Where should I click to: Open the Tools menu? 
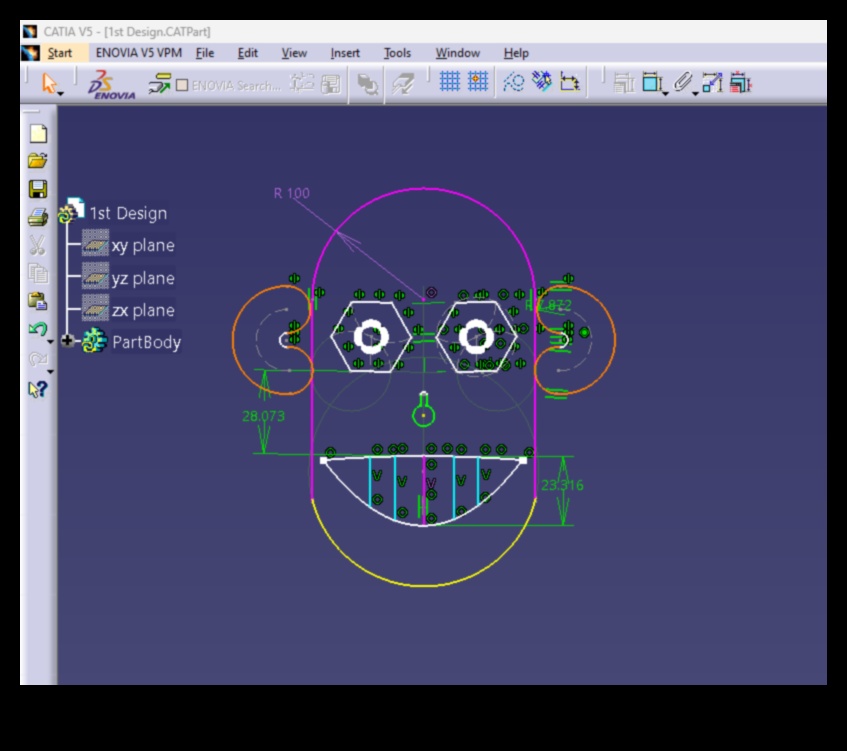point(397,53)
